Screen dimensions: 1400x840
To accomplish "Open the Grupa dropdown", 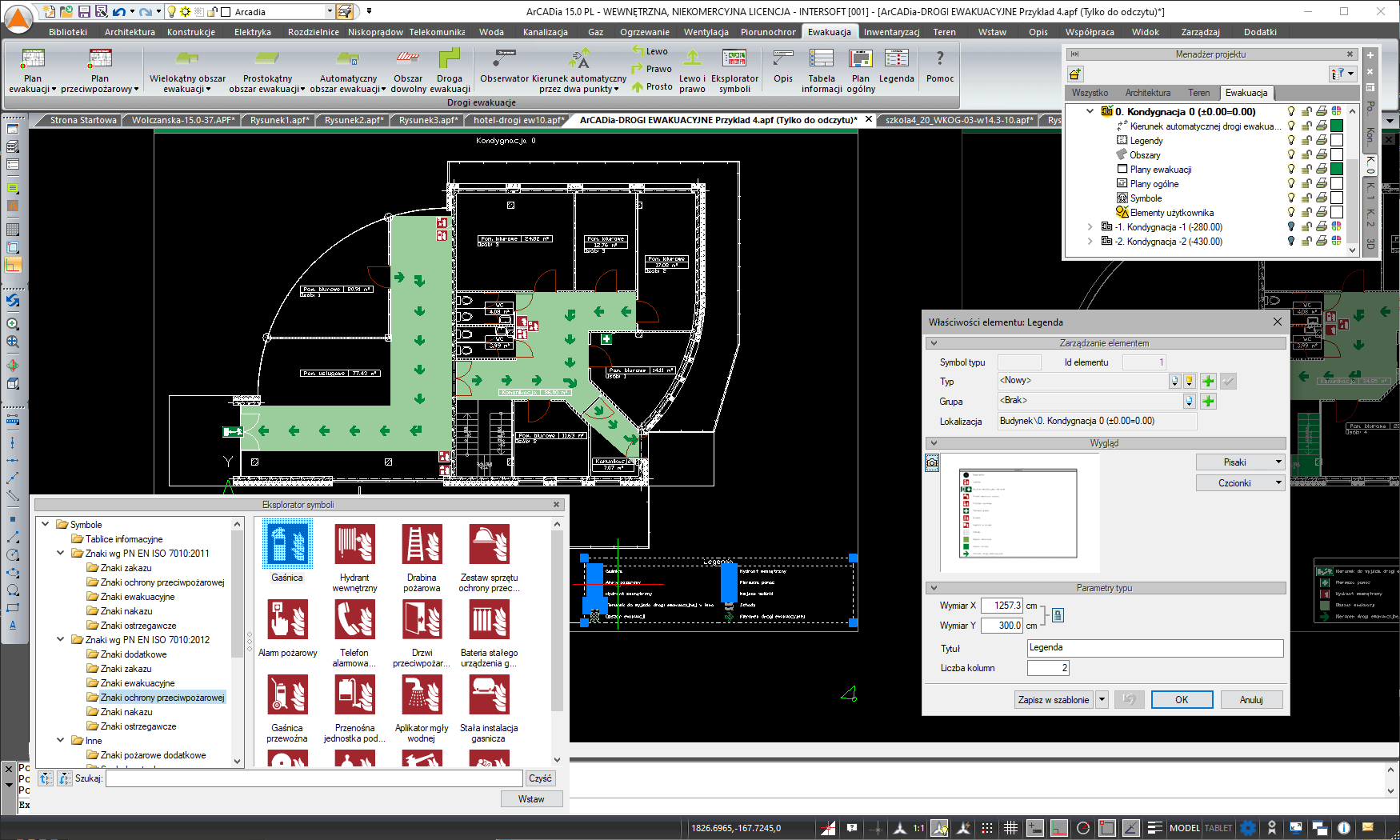I will (x=1190, y=401).
